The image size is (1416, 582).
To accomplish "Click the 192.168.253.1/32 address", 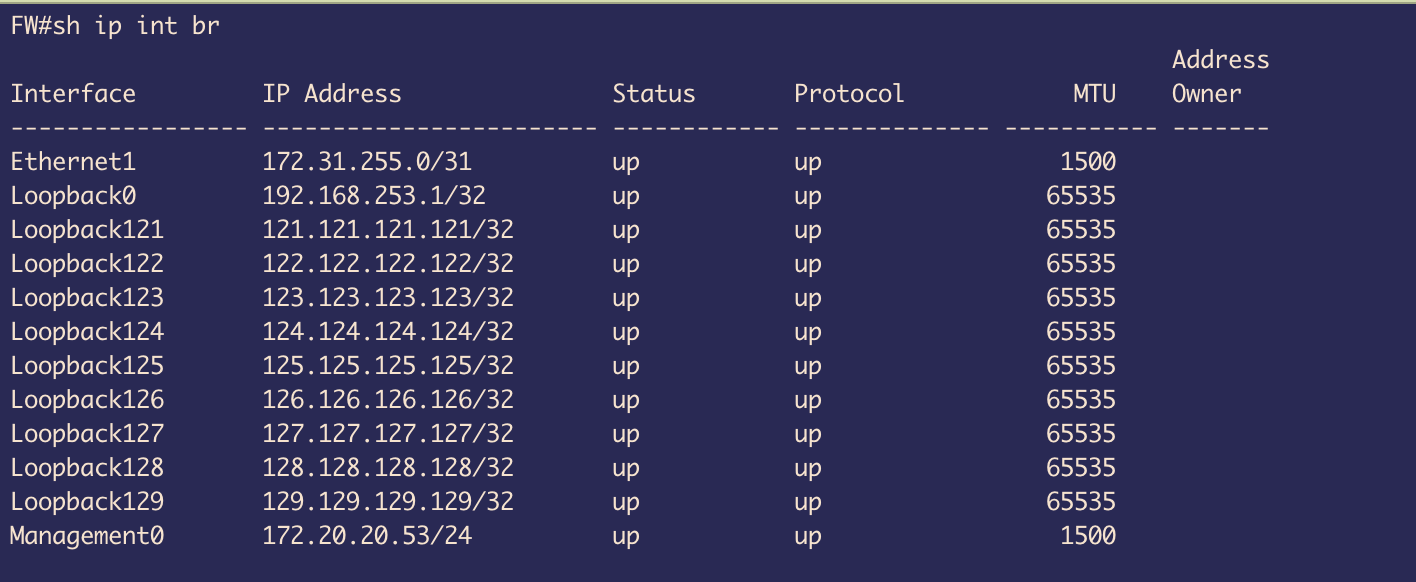I will tap(374, 196).
